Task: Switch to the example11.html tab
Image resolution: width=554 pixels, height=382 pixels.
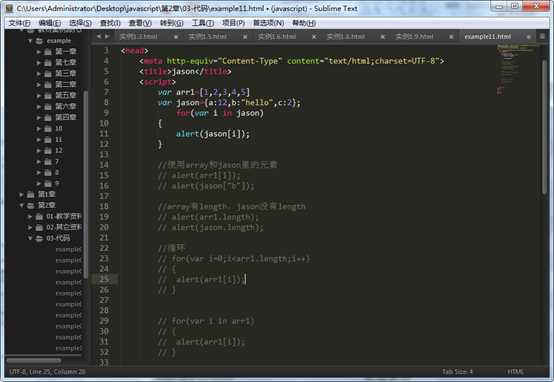Action: (x=488, y=36)
